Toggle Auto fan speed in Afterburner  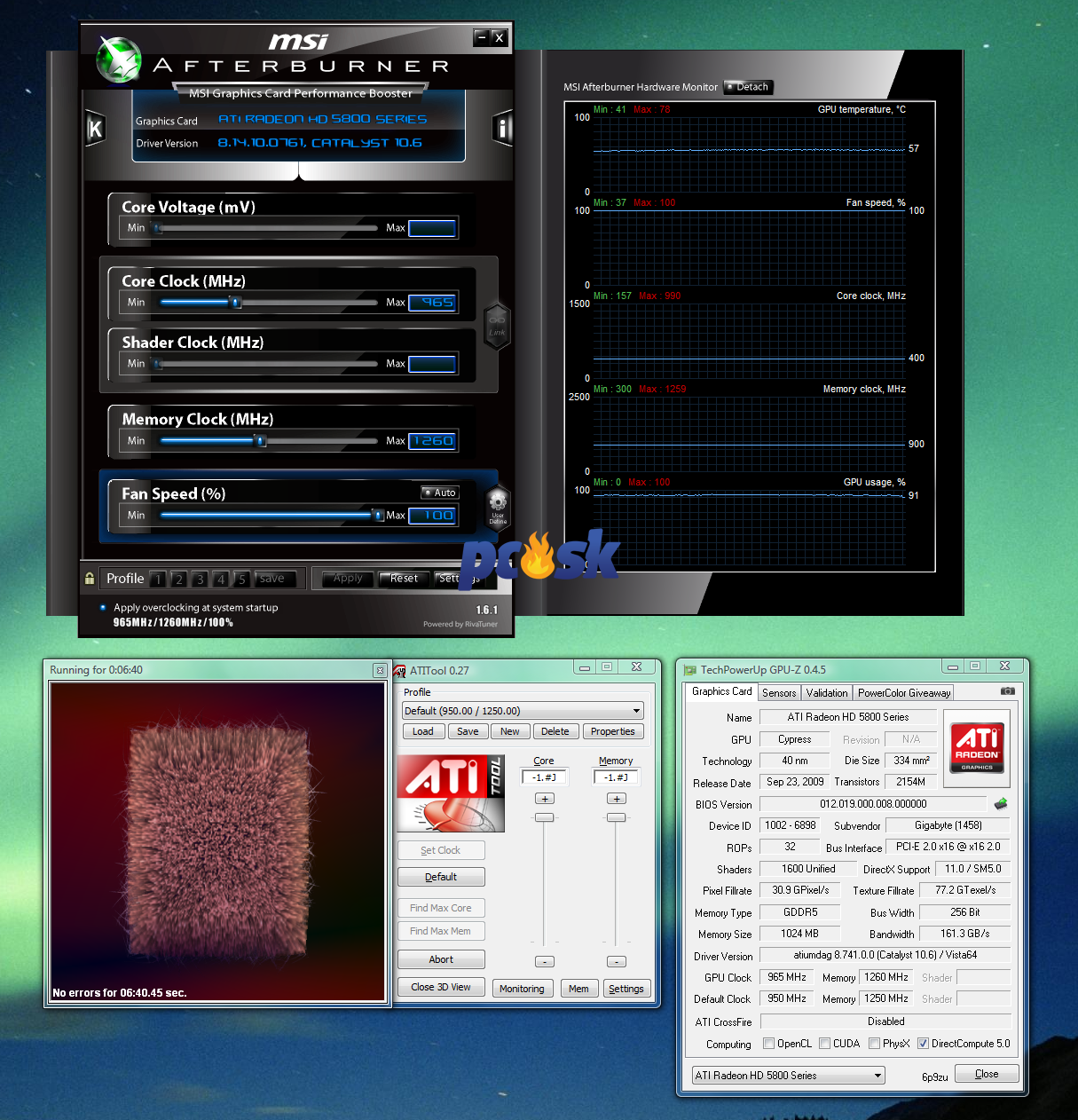[x=440, y=493]
